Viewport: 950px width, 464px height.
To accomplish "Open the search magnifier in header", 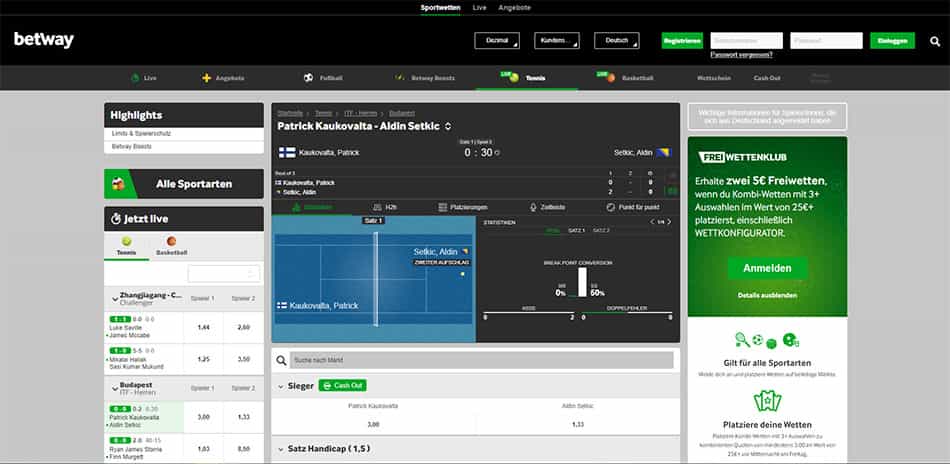I will pyautogui.click(x=935, y=41).
